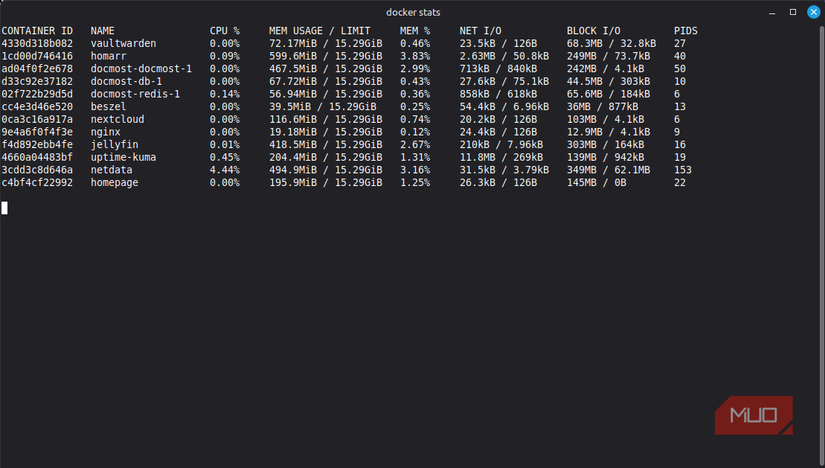Select the nextcloud container name
This screenshot has height=468, width=825.
pos(117,119)
